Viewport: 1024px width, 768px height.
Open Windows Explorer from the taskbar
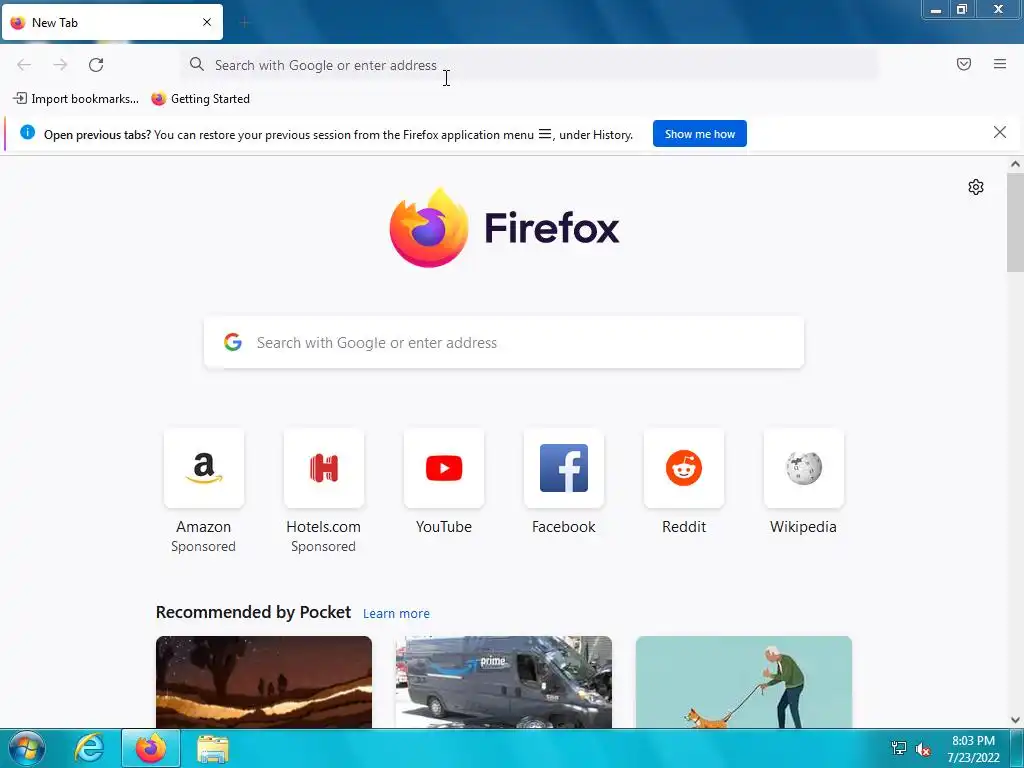[x=213, y=748]
